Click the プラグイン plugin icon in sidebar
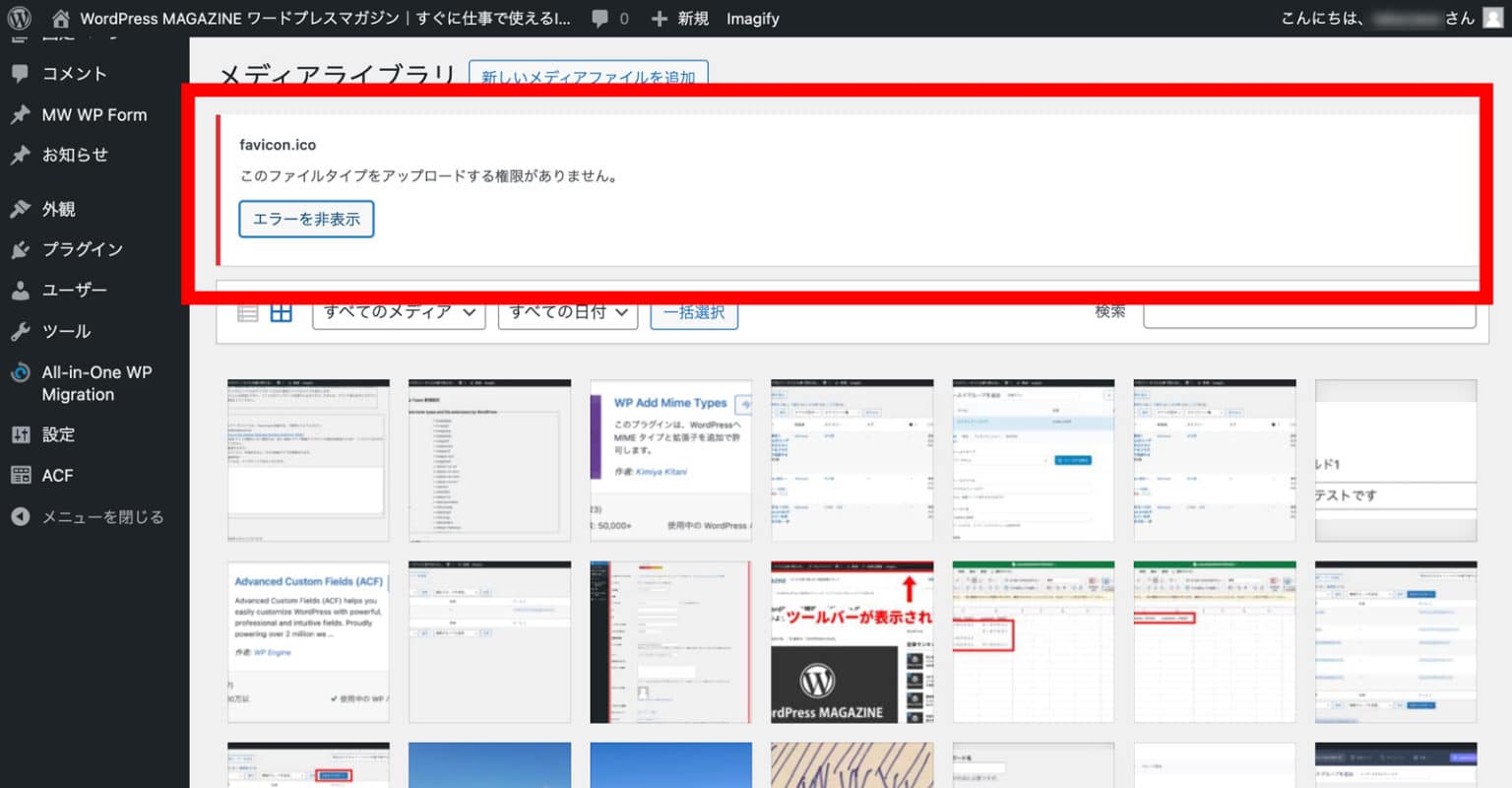This screenshot has height=788, width=1512. point(20,249)
